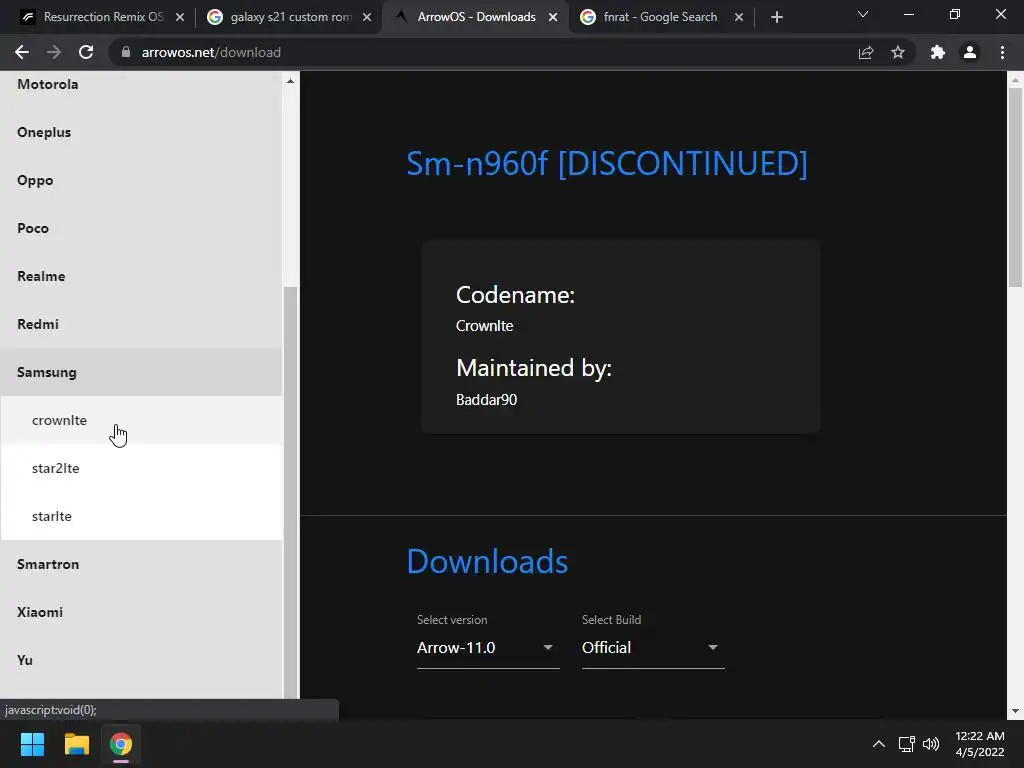Expand the Redmi device list
The width and height of the screenshot is (1024, 768).
click(x=141, y=324)
